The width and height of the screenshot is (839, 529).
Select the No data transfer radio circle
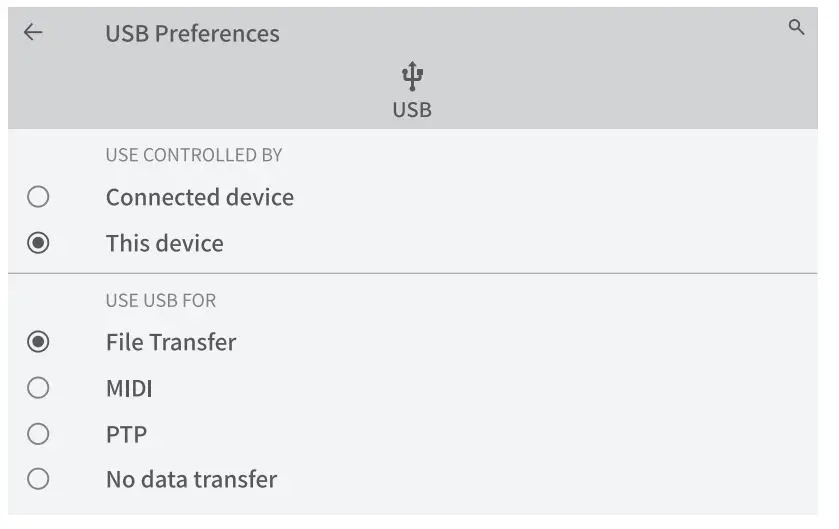(x=38, y=479)
